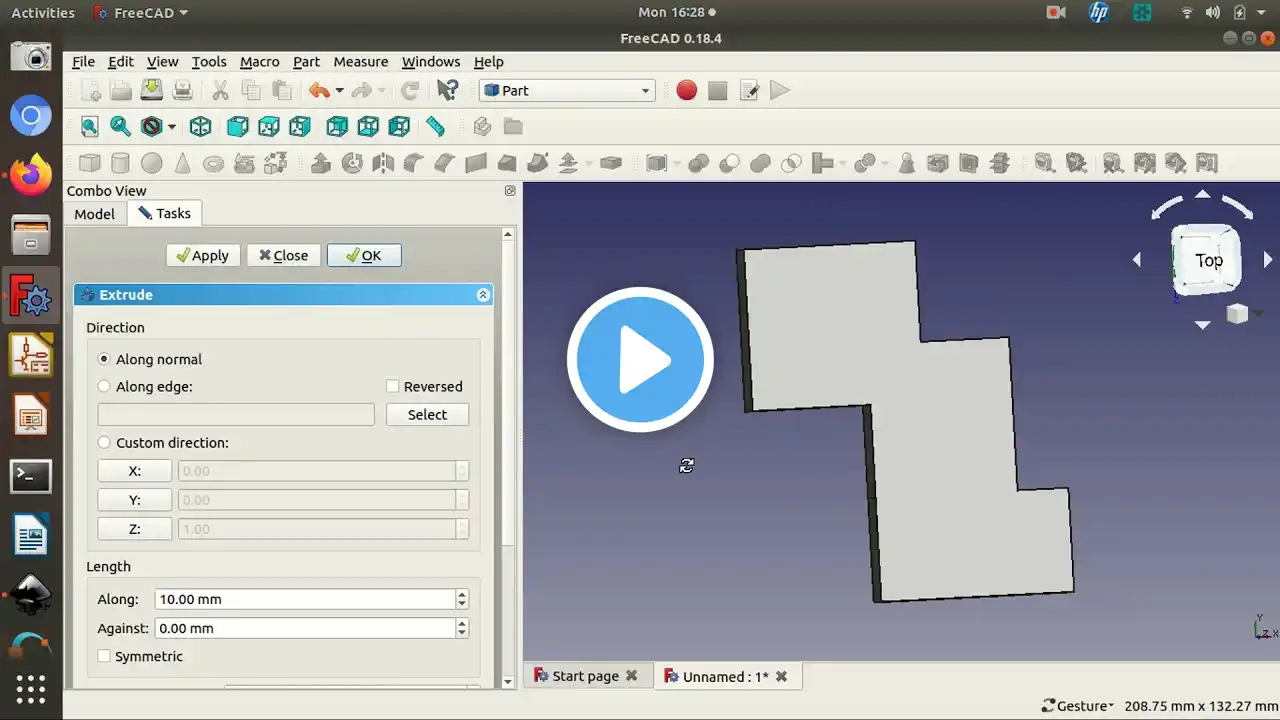Switch to the isometric view cube icon
Screen dimensions: 1280x720
201,126
